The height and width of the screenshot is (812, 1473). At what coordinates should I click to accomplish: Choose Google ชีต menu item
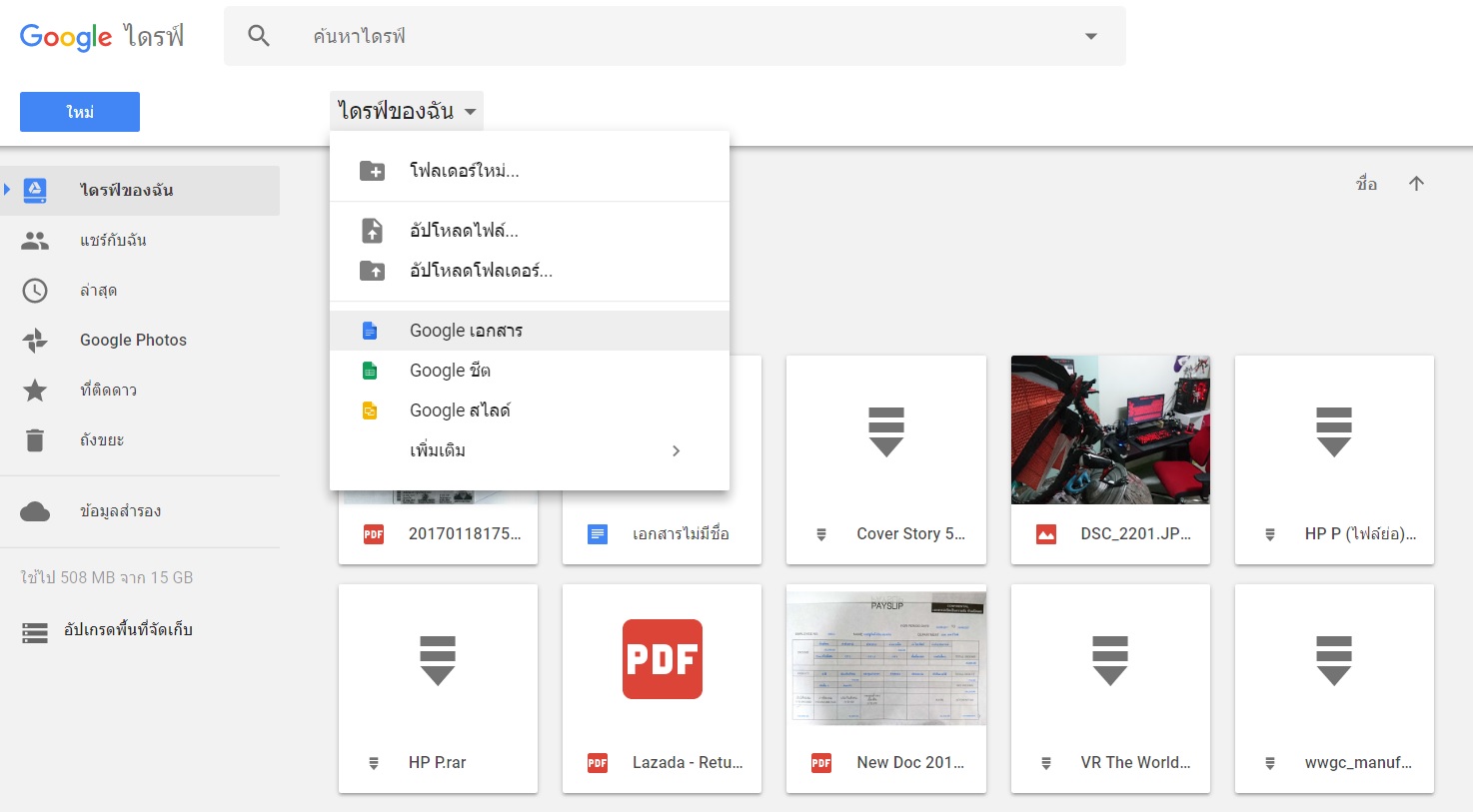(x=450, y=371)
